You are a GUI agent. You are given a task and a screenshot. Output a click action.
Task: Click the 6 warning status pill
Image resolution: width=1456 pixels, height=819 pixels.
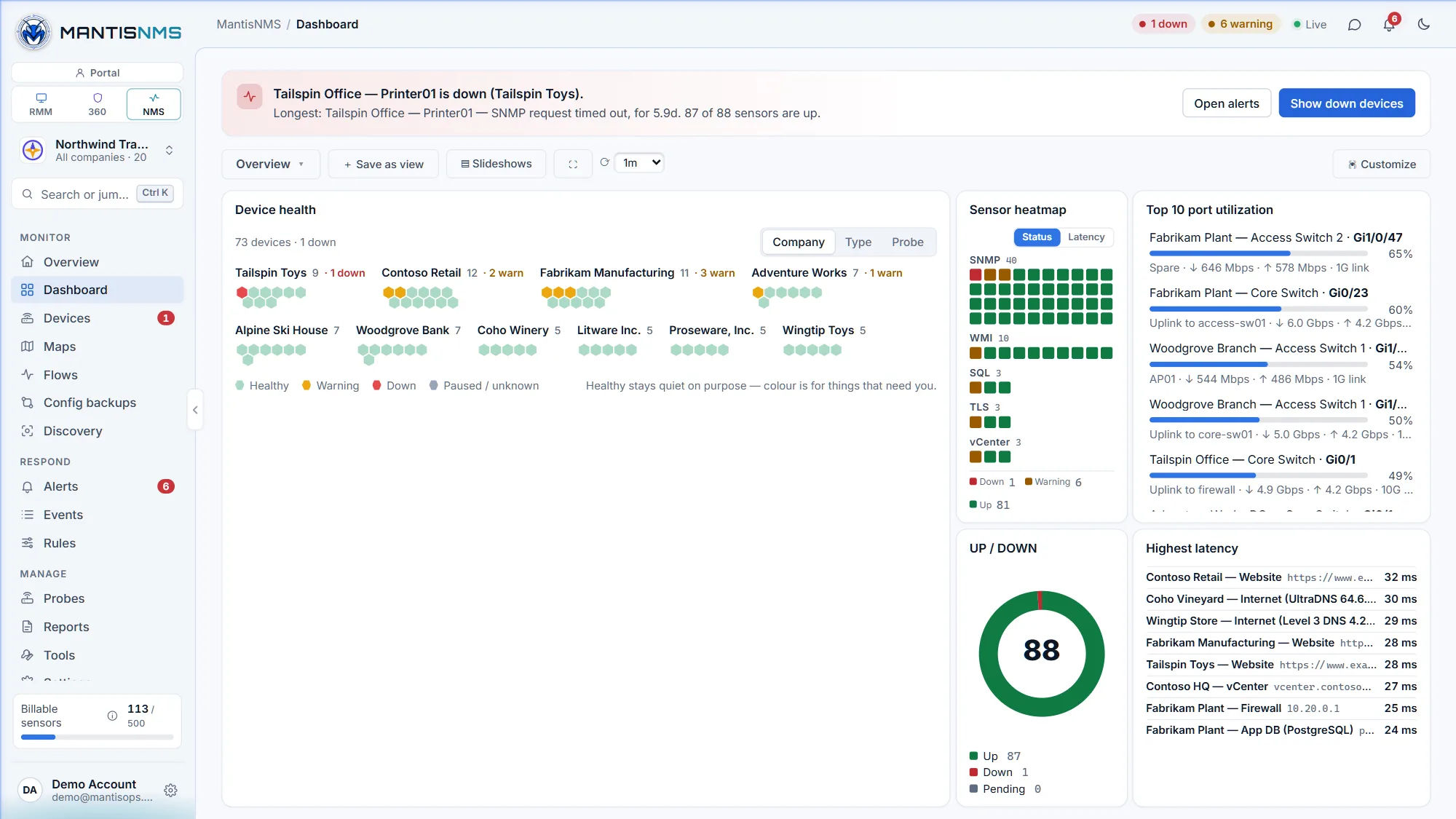tap(1241, 24)
